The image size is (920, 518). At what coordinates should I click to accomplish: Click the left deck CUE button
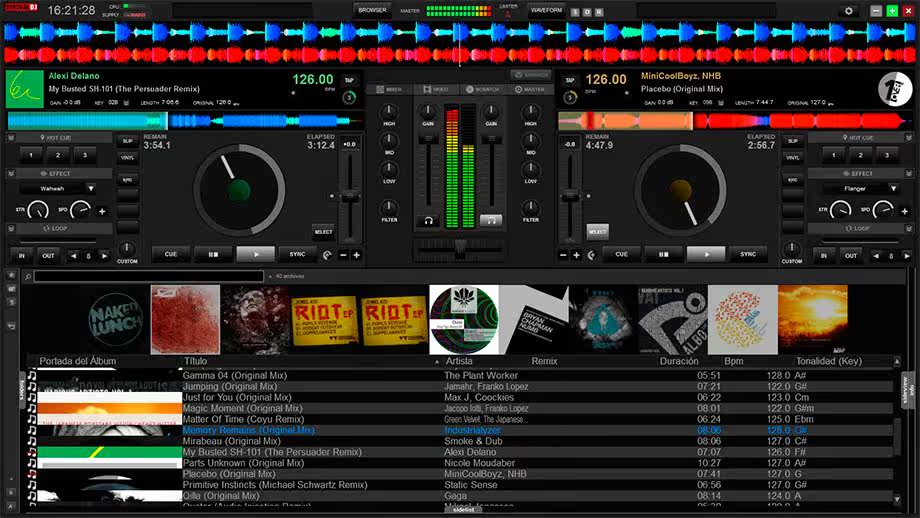pos(171,254)
